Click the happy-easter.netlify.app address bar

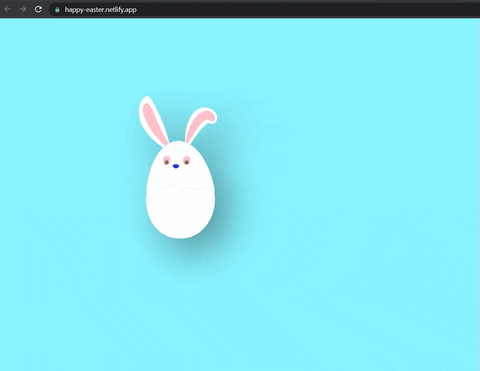[x=265, y=10]
